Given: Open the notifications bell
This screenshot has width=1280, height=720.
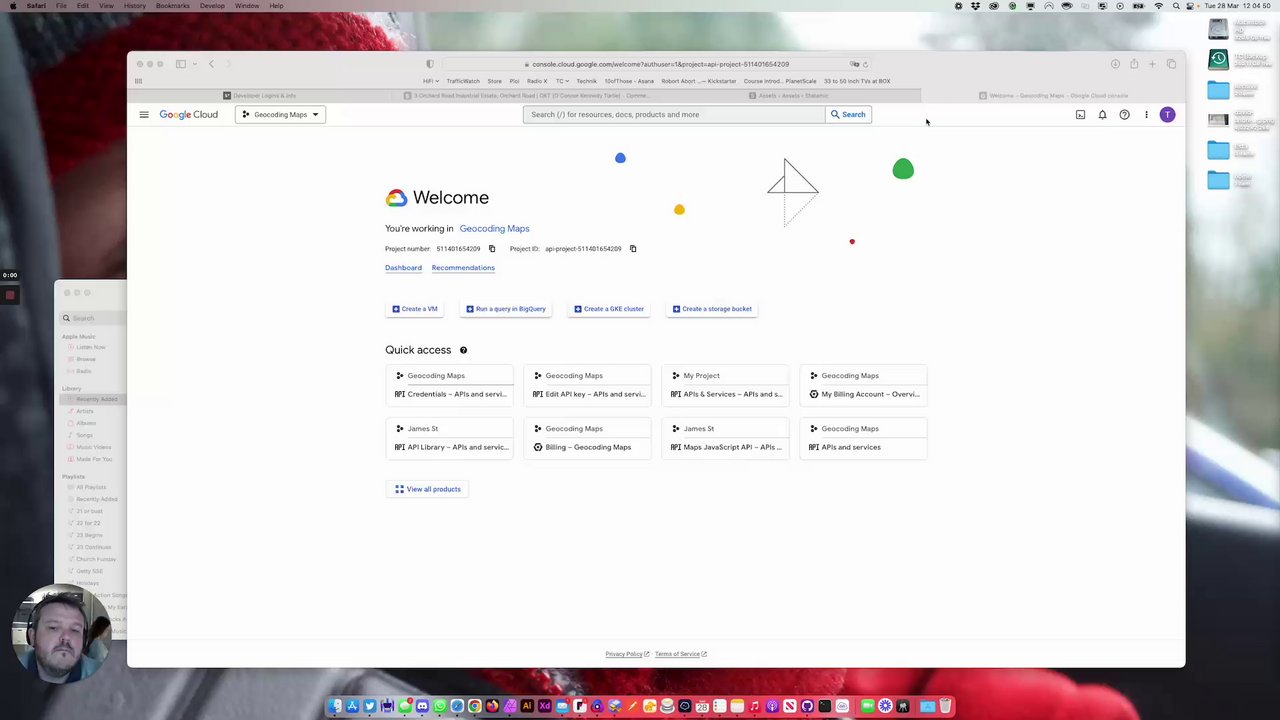Looking at the screenshot, I should tap(1102, 115).
